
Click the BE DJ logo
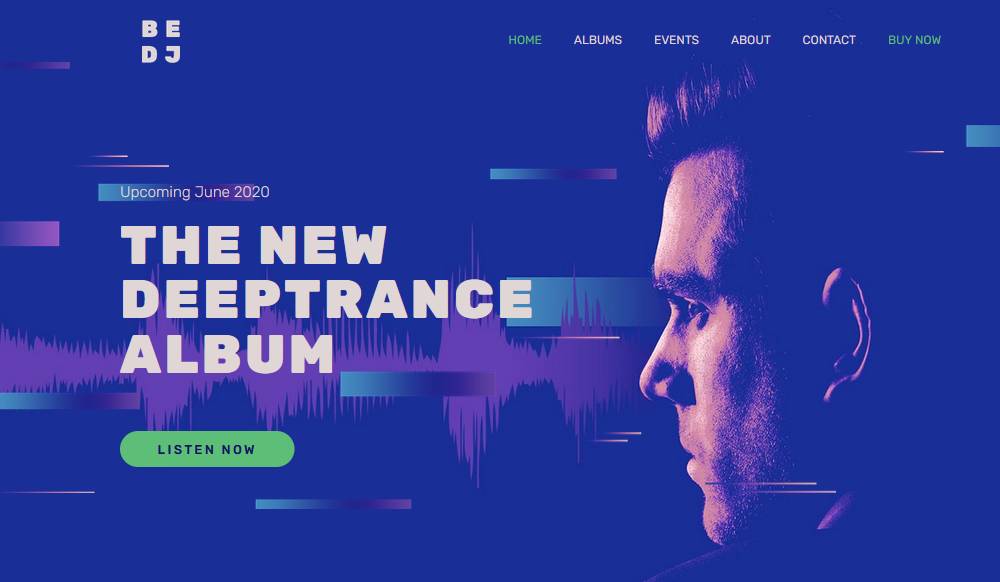161,41
